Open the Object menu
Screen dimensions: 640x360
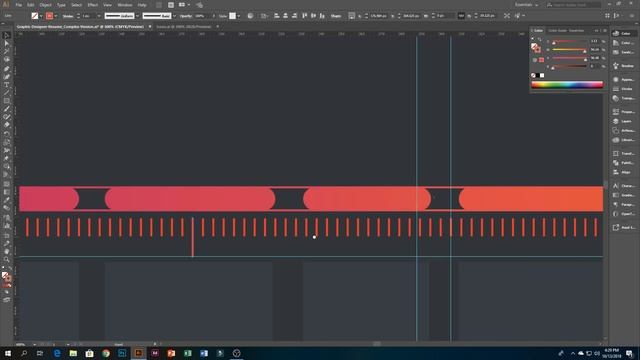tap(46, 5)
